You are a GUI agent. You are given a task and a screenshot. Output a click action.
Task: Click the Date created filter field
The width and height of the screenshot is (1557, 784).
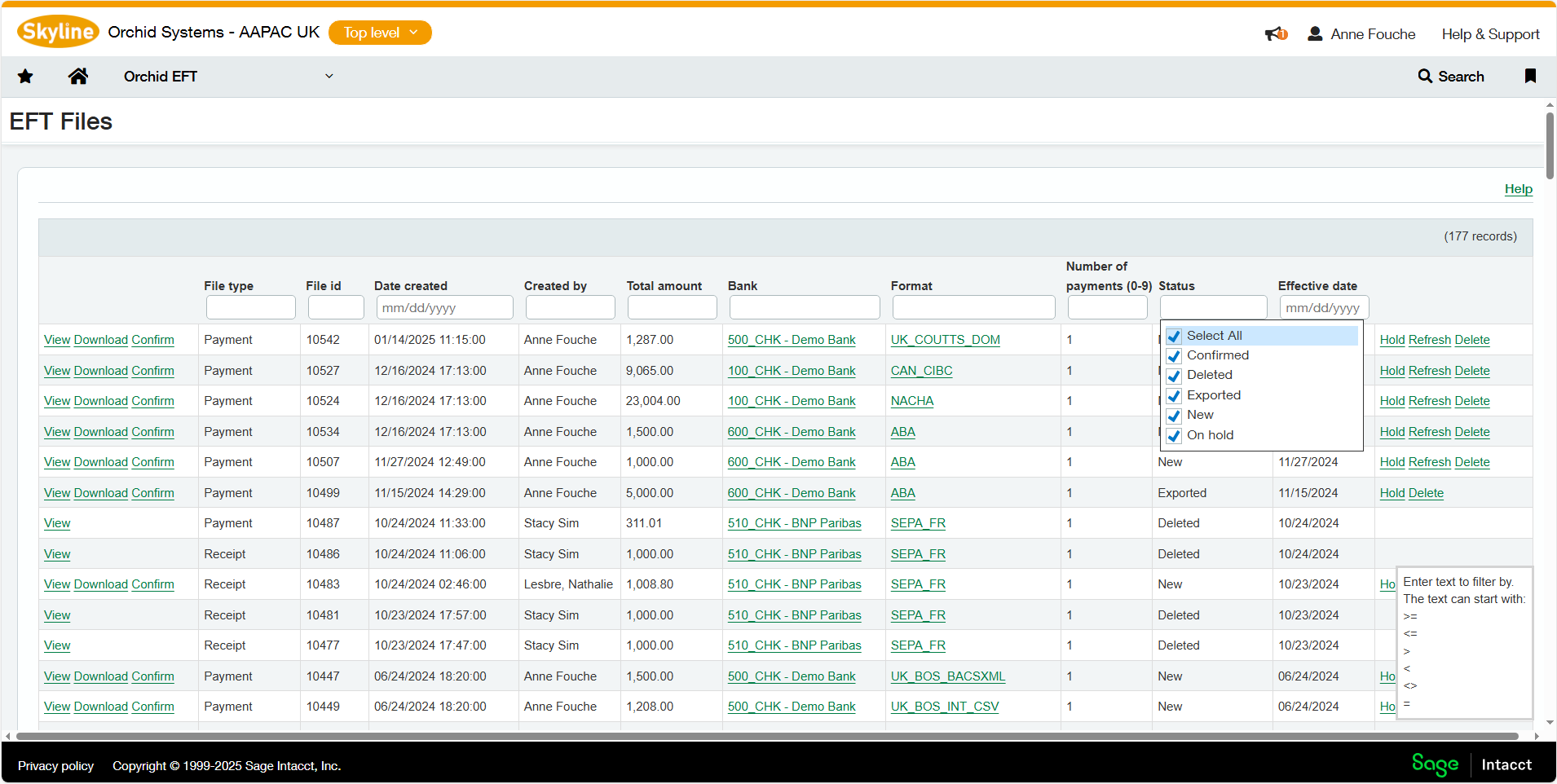click(x=444, y=308)
